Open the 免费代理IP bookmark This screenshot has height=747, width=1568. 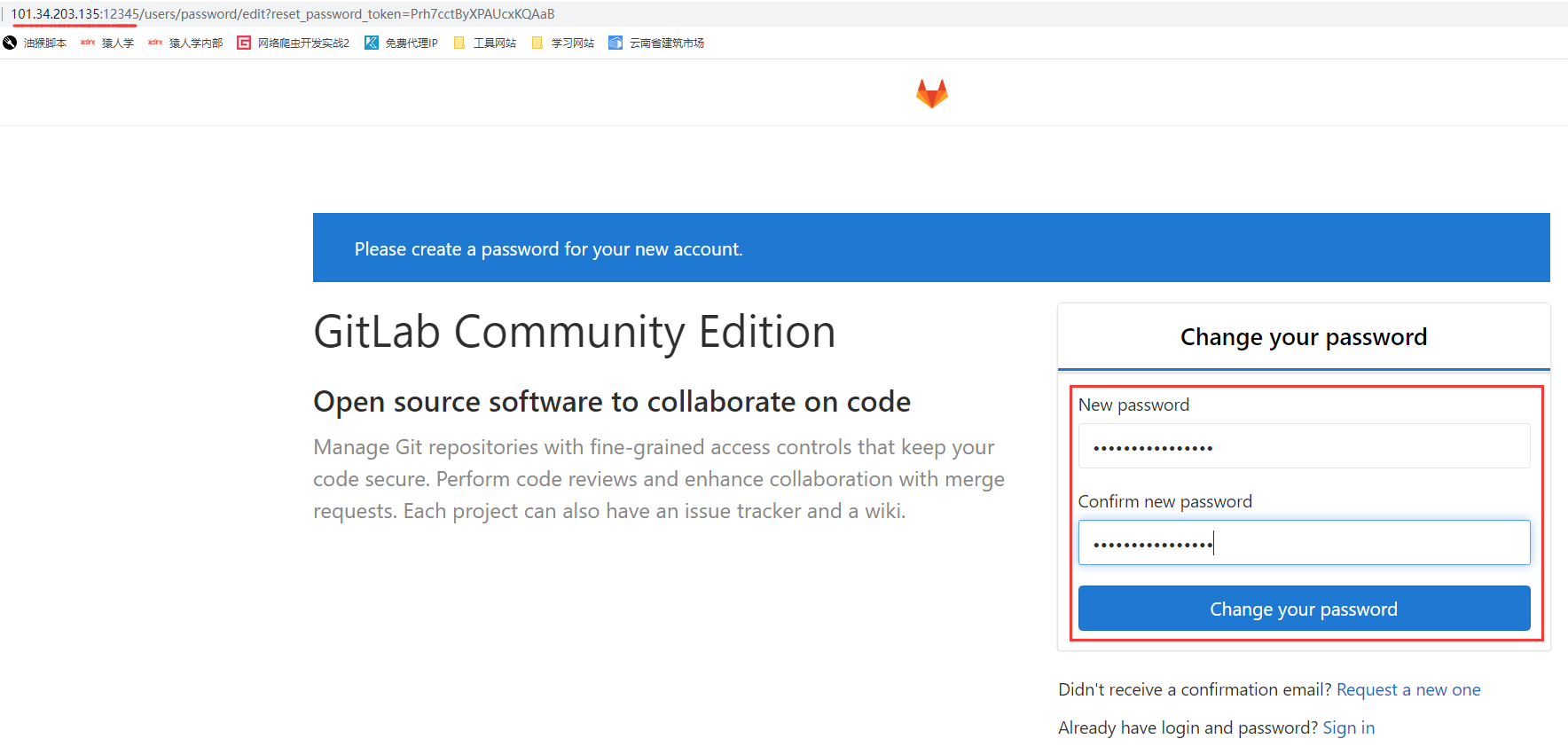tap(402, 43)
